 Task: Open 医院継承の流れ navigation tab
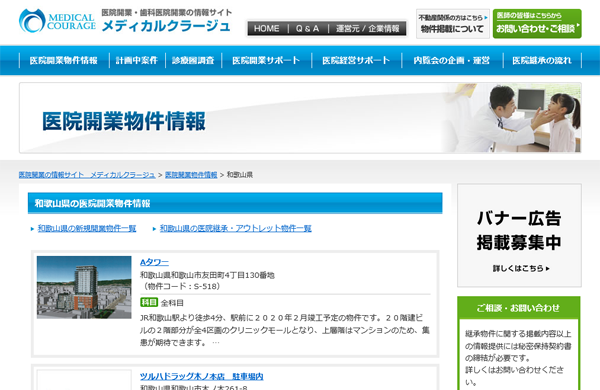click(x=542, y=60)
